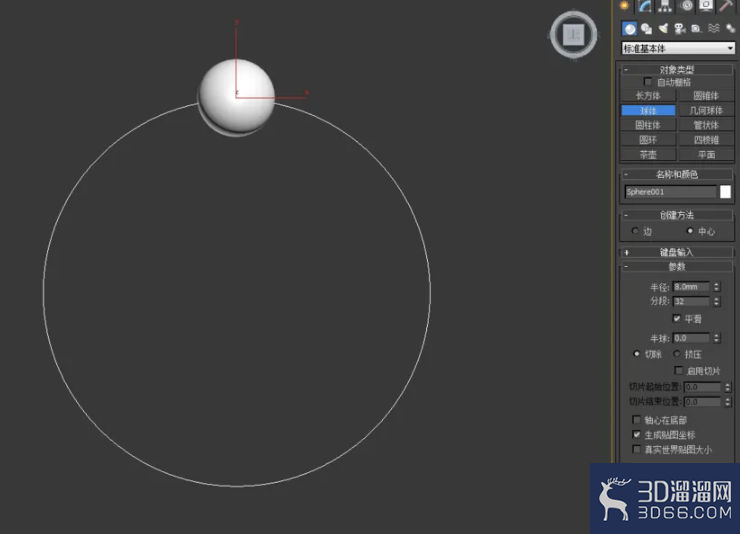Select the Lights category icon

(x=663, y=29)
